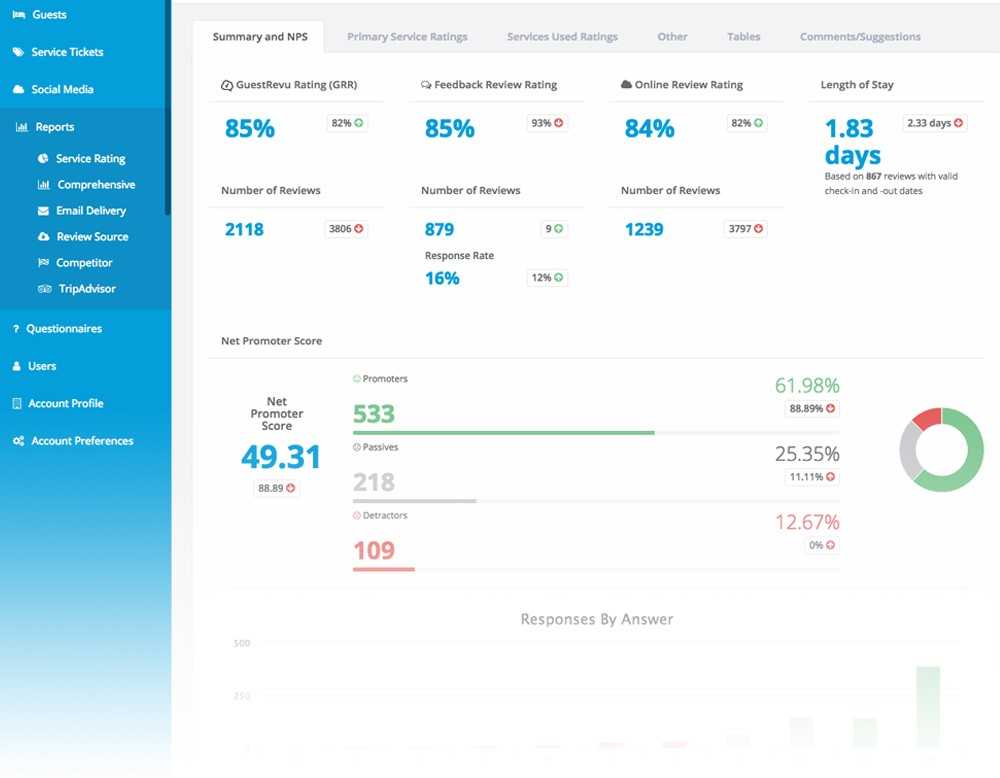
Task: Click the green Promoters progress bar
Action: pos(503,433)
